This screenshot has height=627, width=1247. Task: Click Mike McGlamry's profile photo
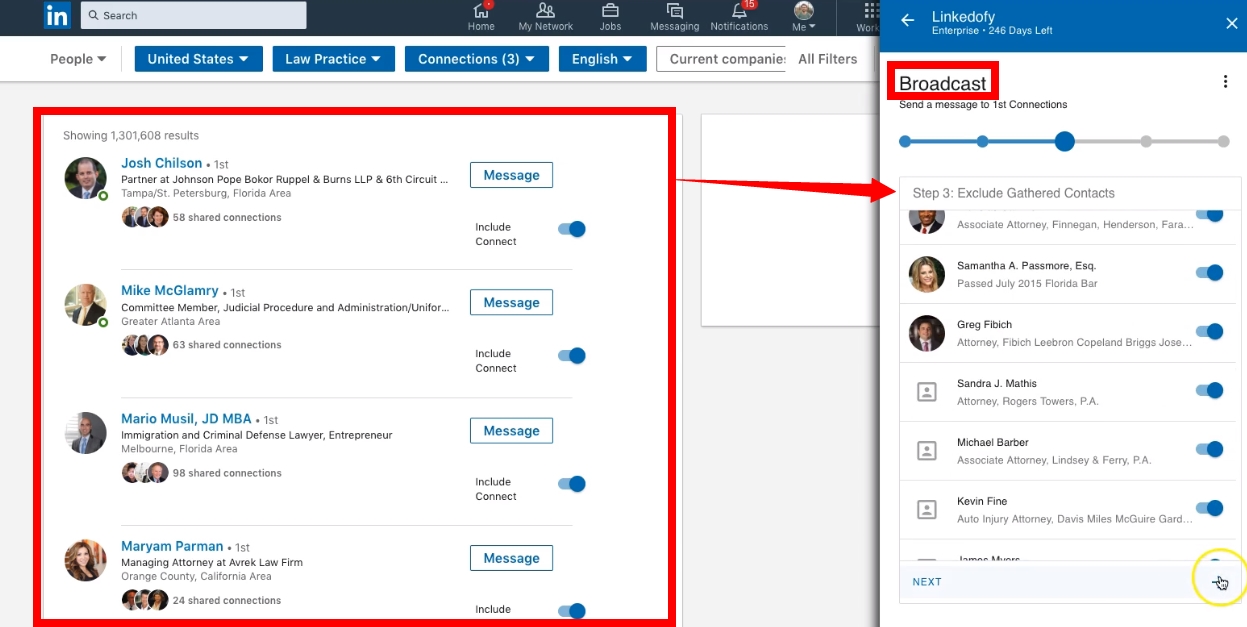[85, 305]
